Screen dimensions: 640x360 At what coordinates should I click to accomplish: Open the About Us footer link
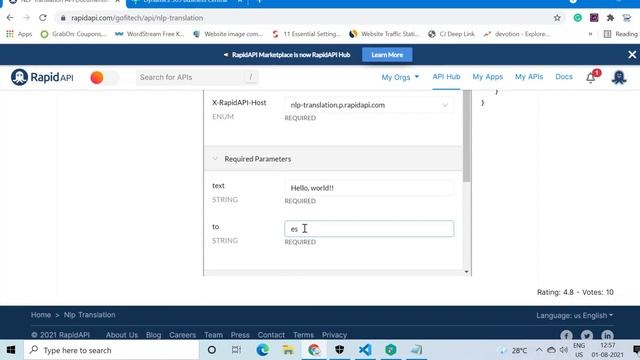click(x=122, y=335)
